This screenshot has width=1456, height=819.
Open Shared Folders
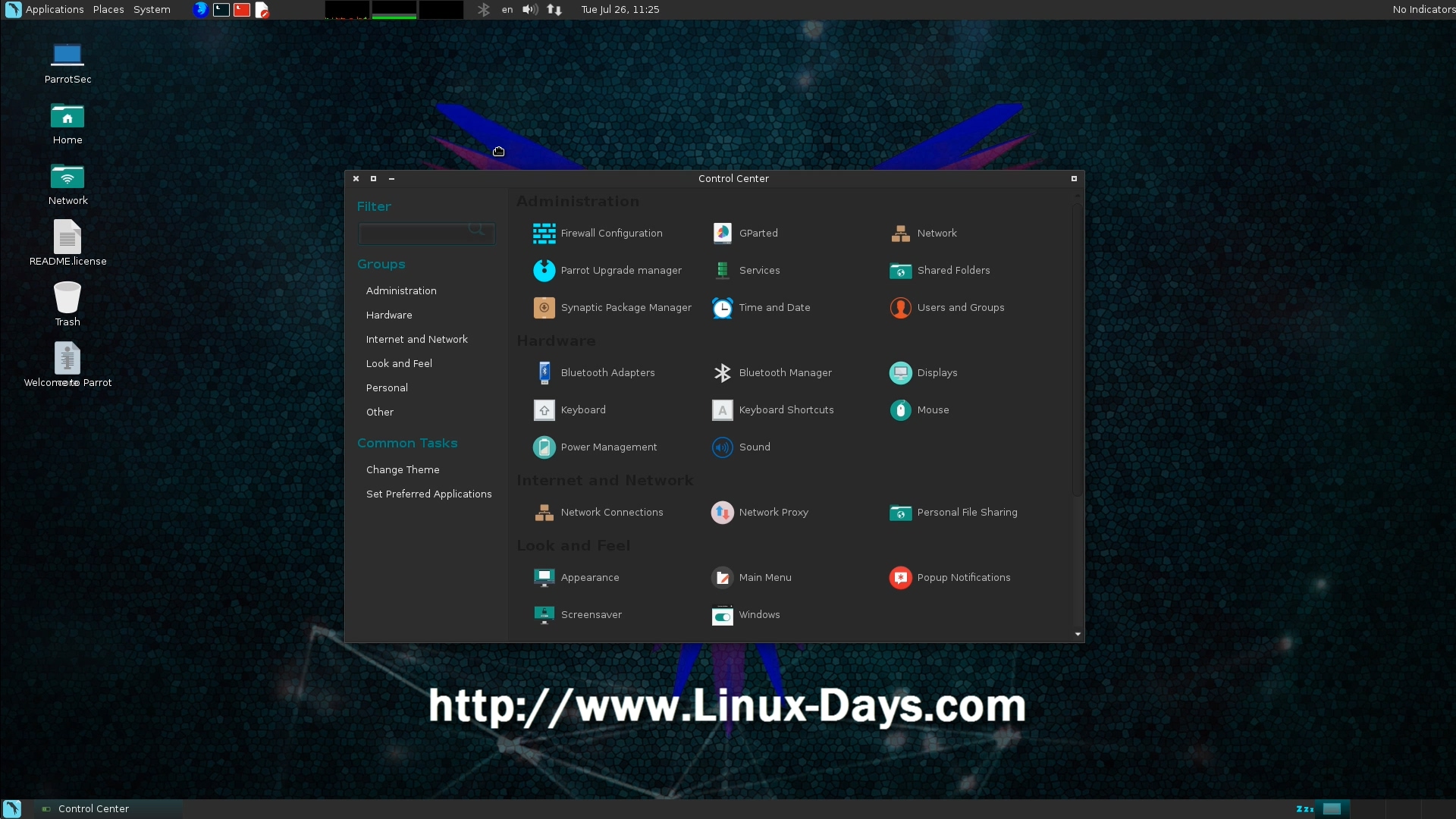pos(940,270)
